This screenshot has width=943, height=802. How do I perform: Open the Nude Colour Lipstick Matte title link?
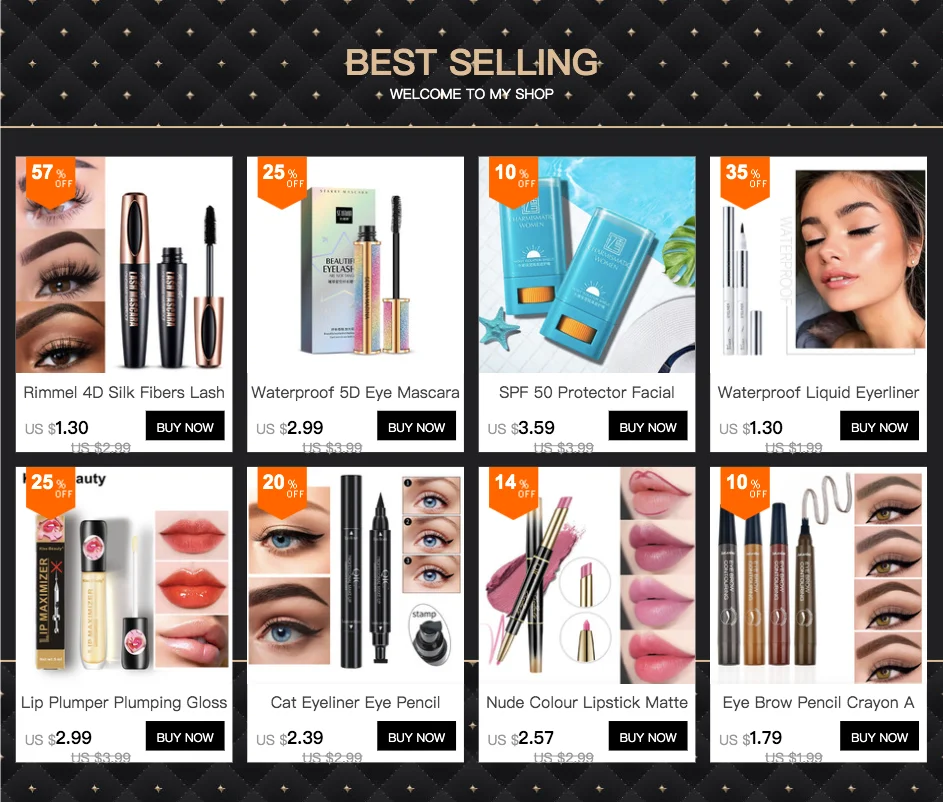click(x=587, y=702)
